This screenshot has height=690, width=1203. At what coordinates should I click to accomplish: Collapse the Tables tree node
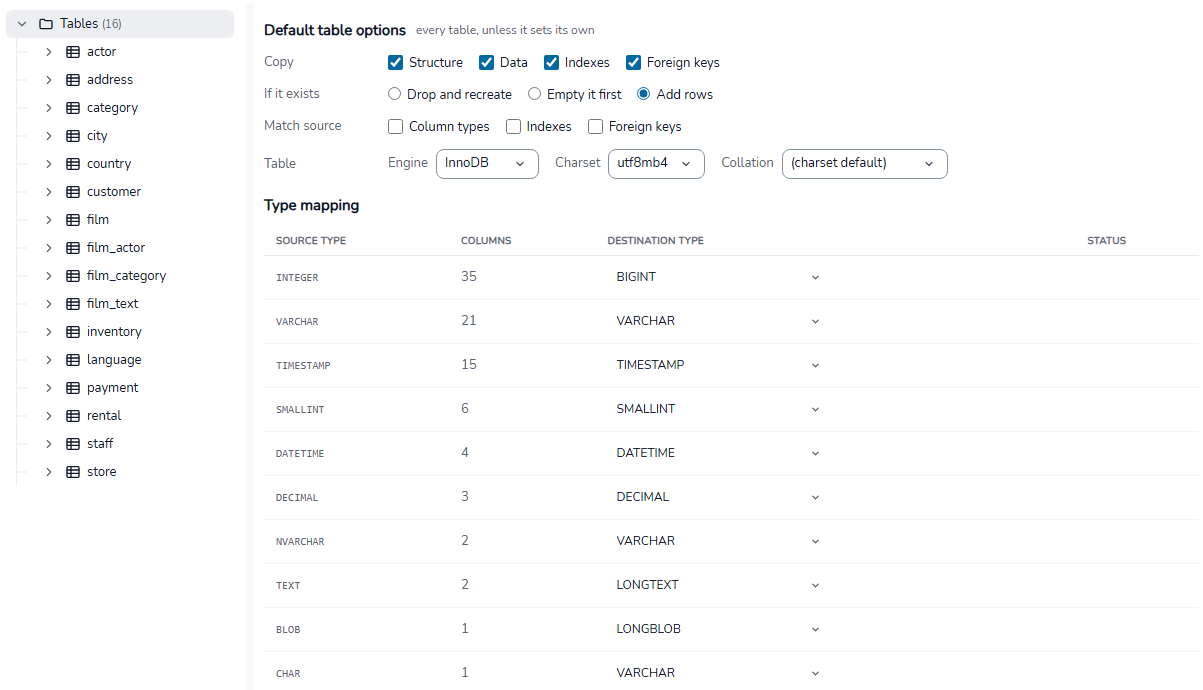pos(22,24)
